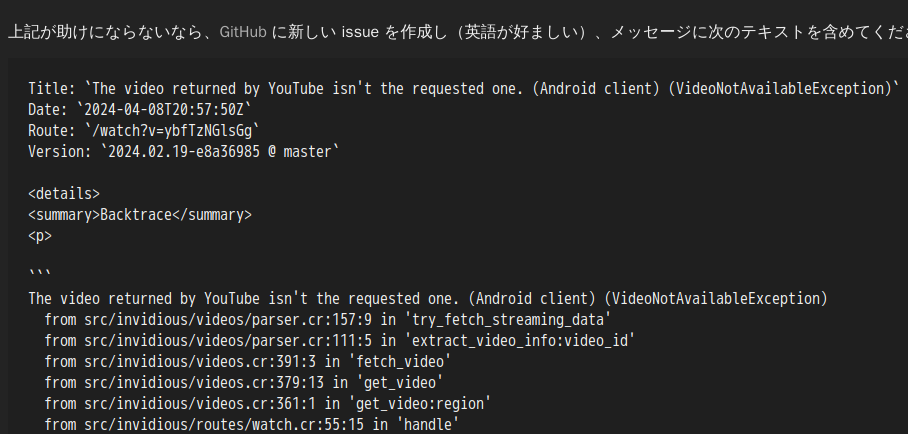Open the GitHub link
The image size is (908, 434).
(x=243, y=32)
